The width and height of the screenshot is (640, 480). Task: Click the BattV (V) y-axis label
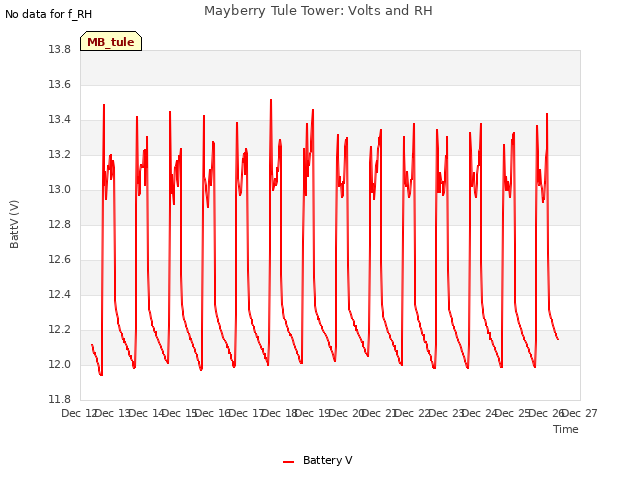pos(14,224)
